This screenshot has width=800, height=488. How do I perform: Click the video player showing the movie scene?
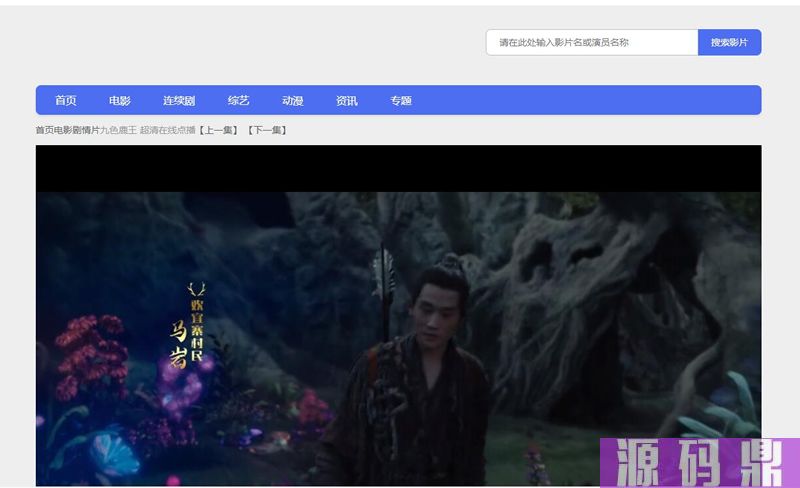pyautogui.click(x=398, y=315)
